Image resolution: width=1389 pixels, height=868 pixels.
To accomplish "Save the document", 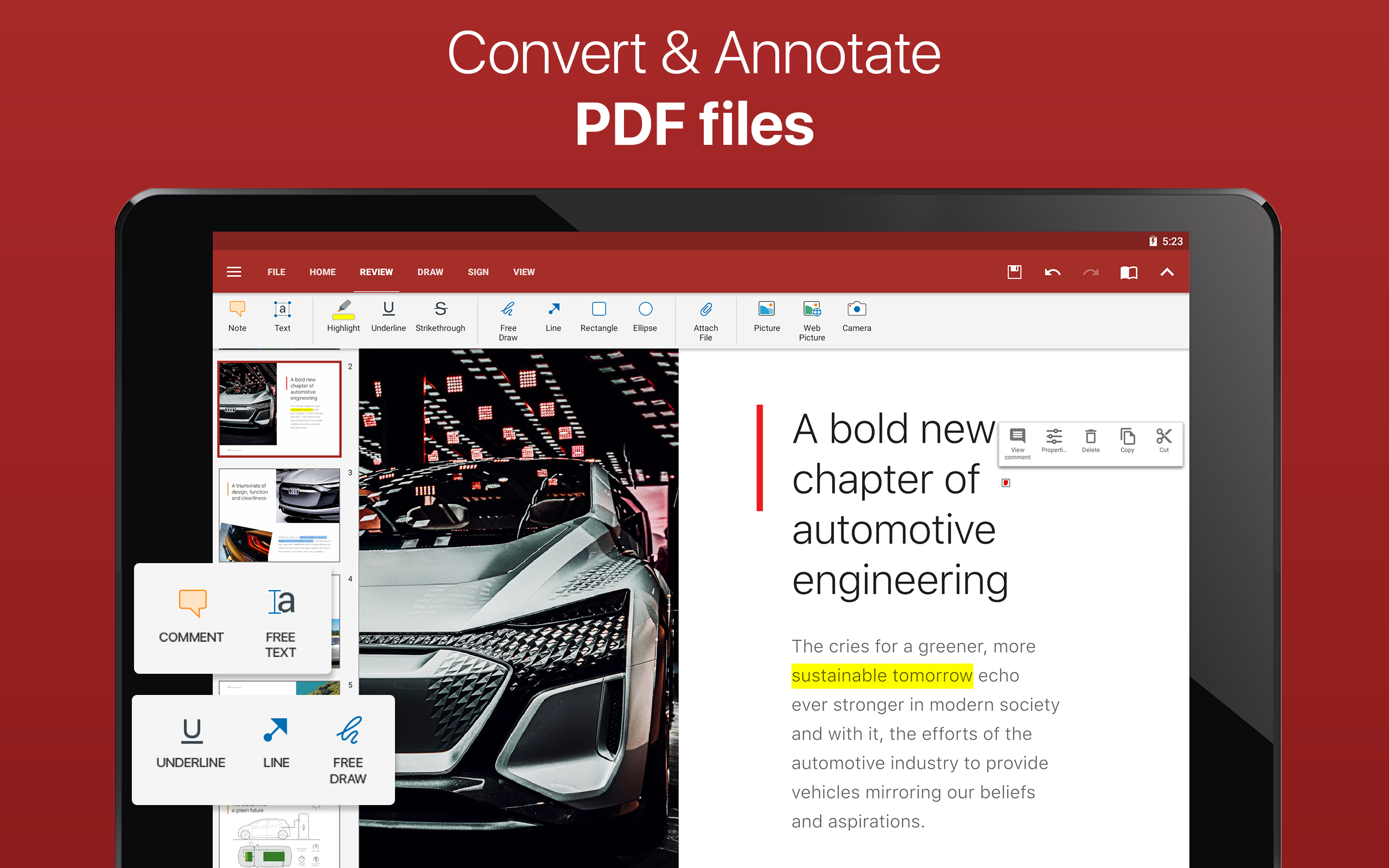I will tap(1014, 272).
